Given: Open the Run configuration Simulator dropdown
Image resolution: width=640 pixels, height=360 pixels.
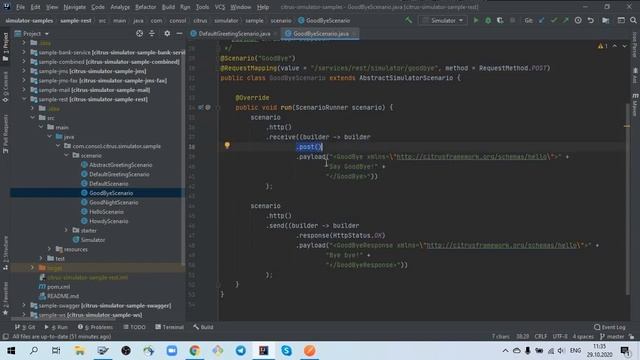Looking at the screenshot, I should coord(443,20).
